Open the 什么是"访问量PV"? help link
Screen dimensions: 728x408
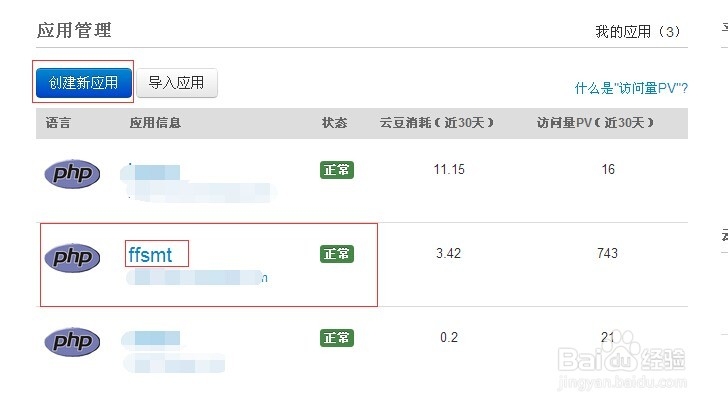coord(631,88)
